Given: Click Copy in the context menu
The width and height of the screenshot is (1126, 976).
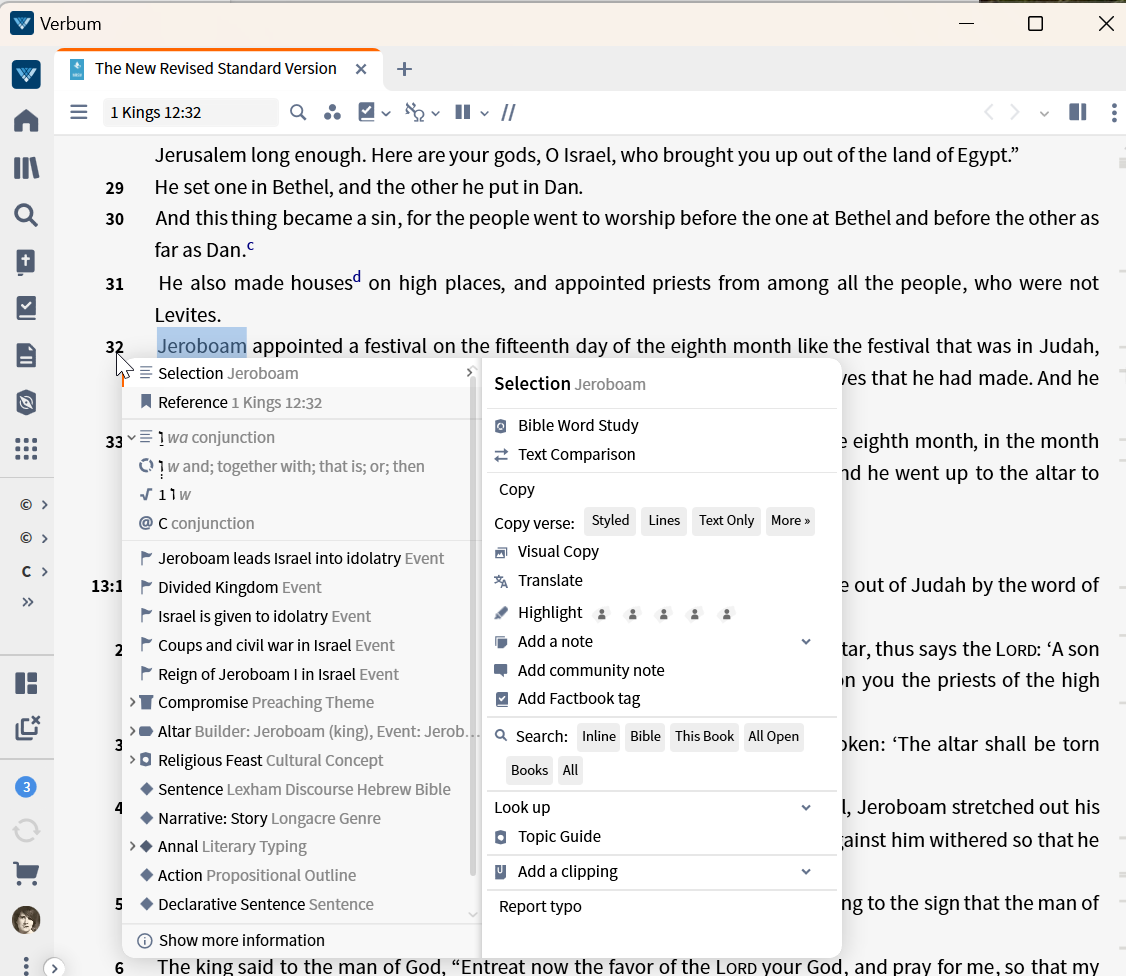Looking at the screenshot, I should [x=516, y=489].
